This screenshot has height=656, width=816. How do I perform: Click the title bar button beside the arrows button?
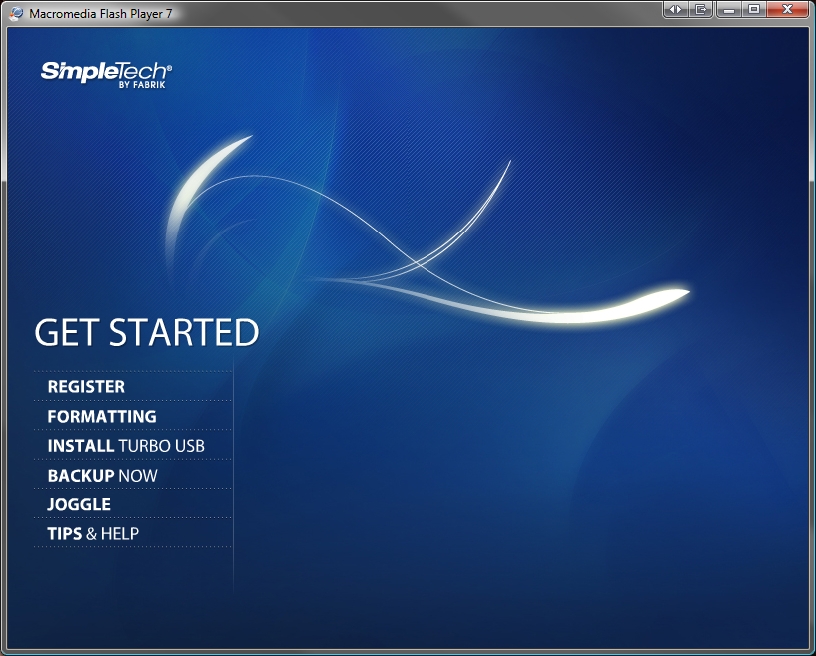pos(701,9)
